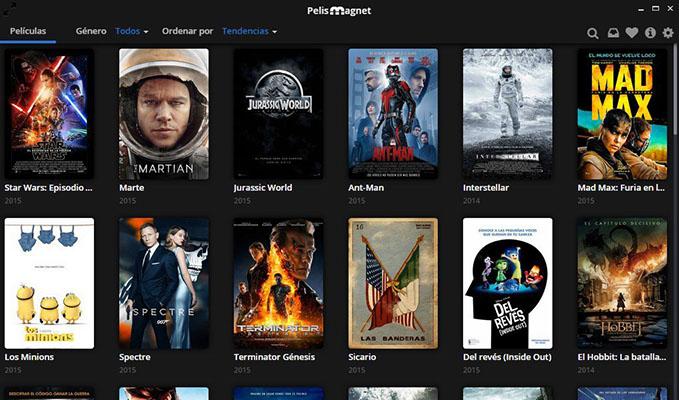Open the About info icon
Viewport: 679px width, 400px height.
point(650,32)
